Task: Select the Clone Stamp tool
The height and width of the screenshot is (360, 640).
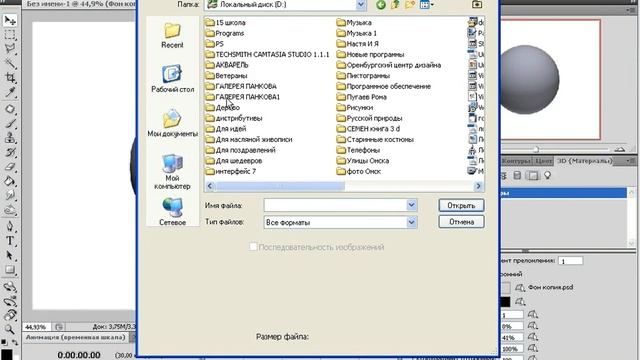Action: (x=10, y=138)
